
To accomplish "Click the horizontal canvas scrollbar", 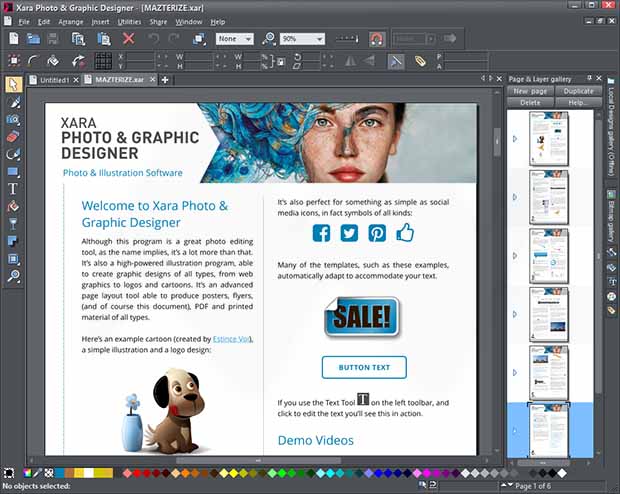I will pyautogui.click(x=258, y=460).
